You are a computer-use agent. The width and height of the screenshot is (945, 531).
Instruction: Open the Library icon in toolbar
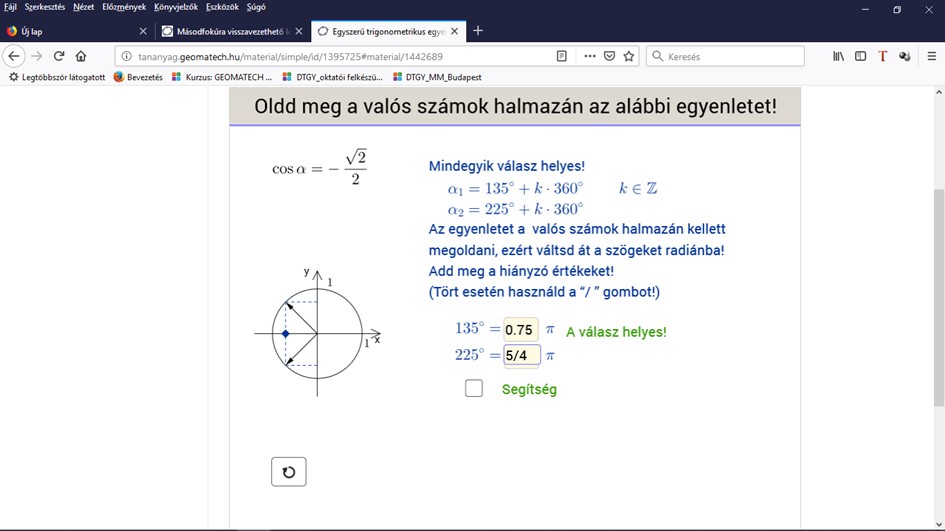[838, 56]
